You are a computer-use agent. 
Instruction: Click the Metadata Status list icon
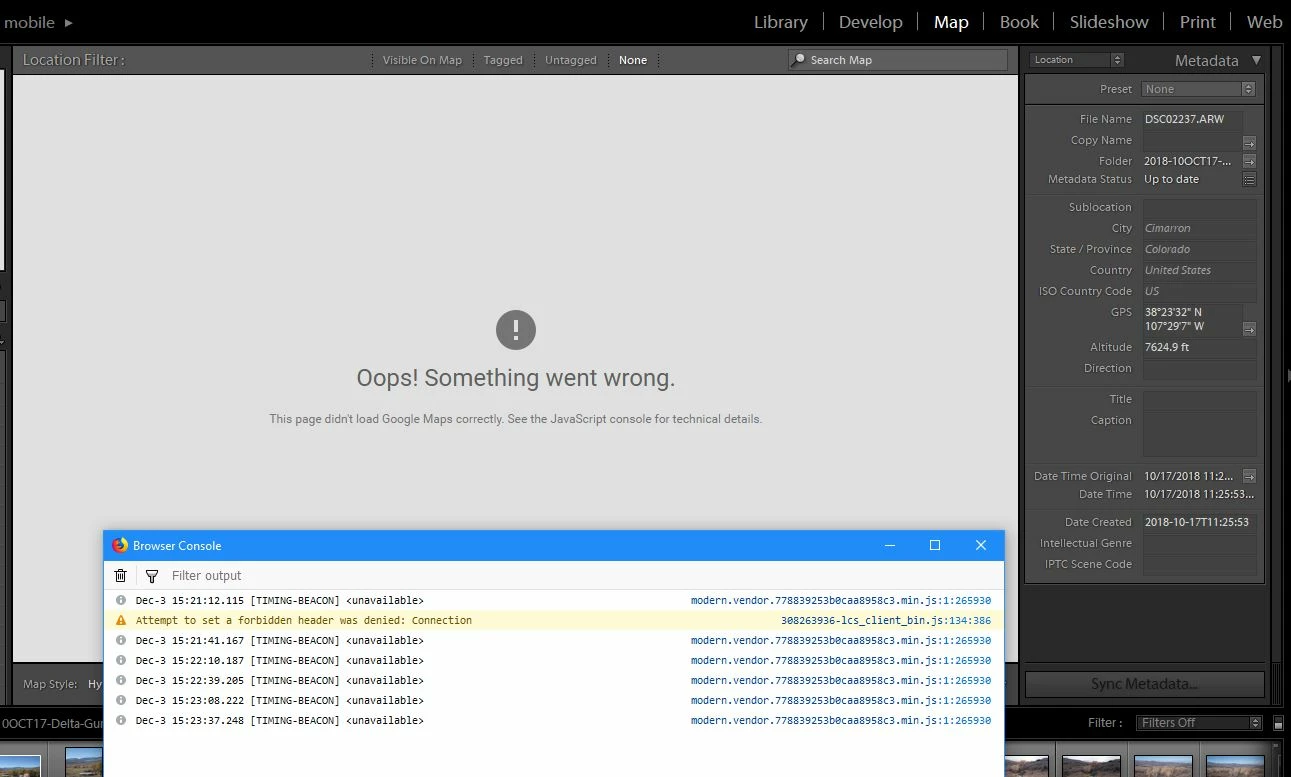point(1249,179)
